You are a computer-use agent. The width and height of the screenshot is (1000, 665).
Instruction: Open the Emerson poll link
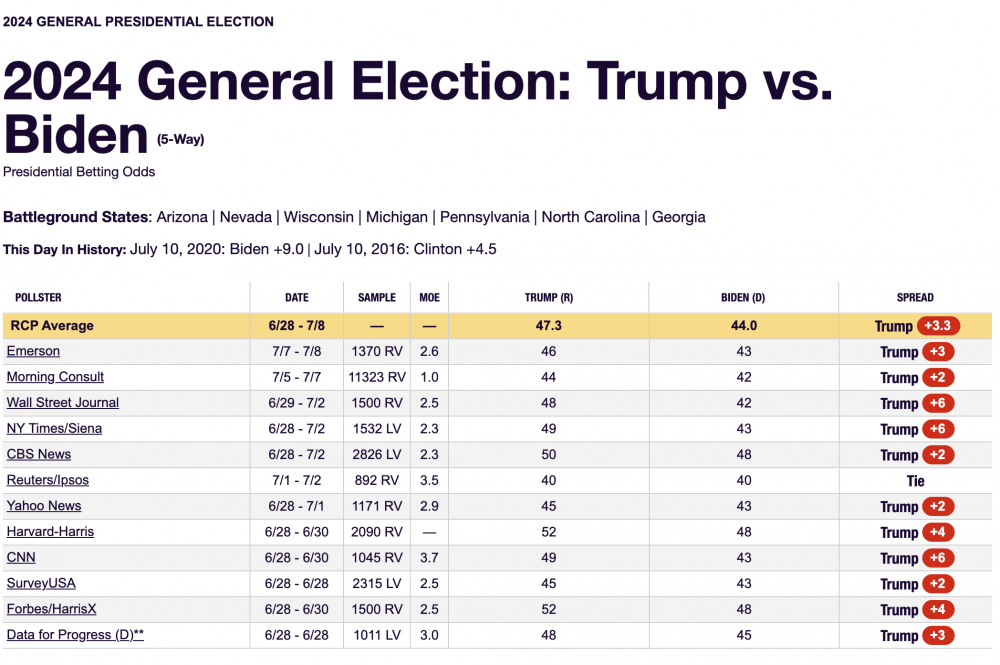point(33,351)
